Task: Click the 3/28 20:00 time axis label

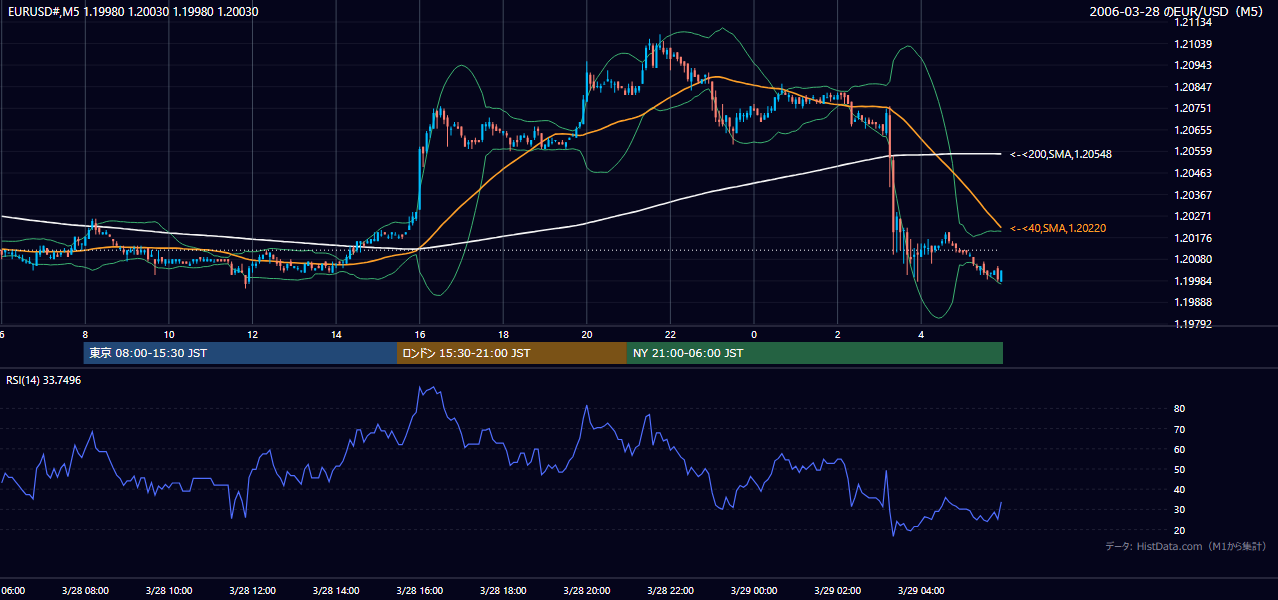Action: coord(586,590)
